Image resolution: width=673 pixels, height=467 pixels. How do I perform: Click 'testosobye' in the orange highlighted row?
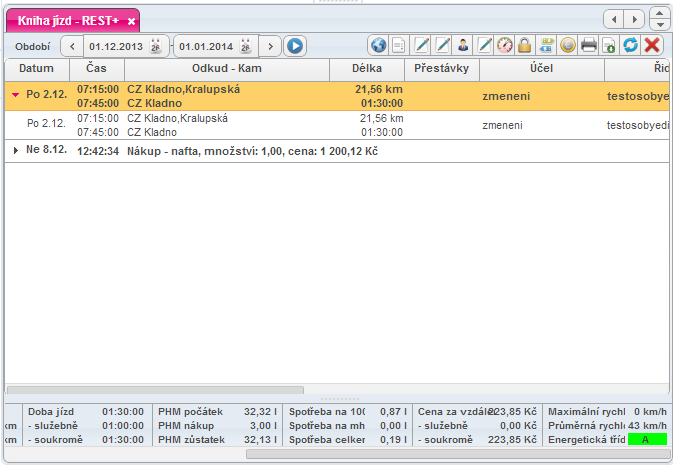(638, 96)
